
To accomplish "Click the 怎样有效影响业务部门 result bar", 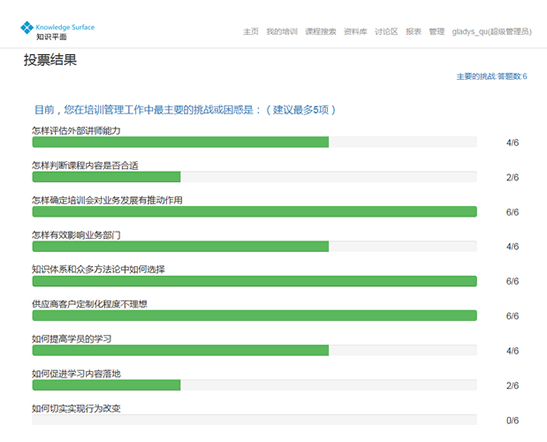I will (255, 246).
